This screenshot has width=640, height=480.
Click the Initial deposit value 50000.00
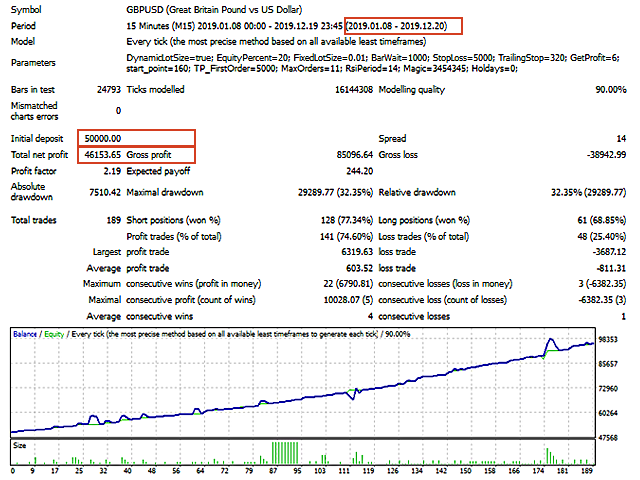[101, 138]
